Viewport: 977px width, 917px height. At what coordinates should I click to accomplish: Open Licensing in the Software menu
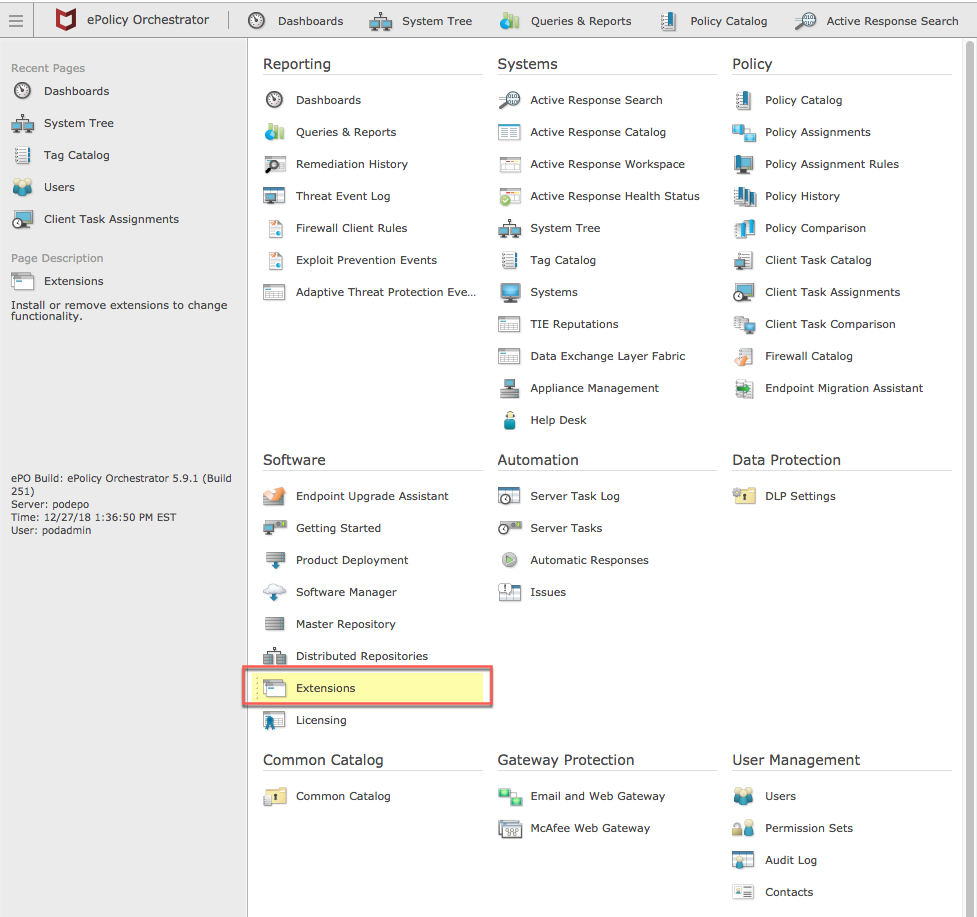[x=321, y=720]
